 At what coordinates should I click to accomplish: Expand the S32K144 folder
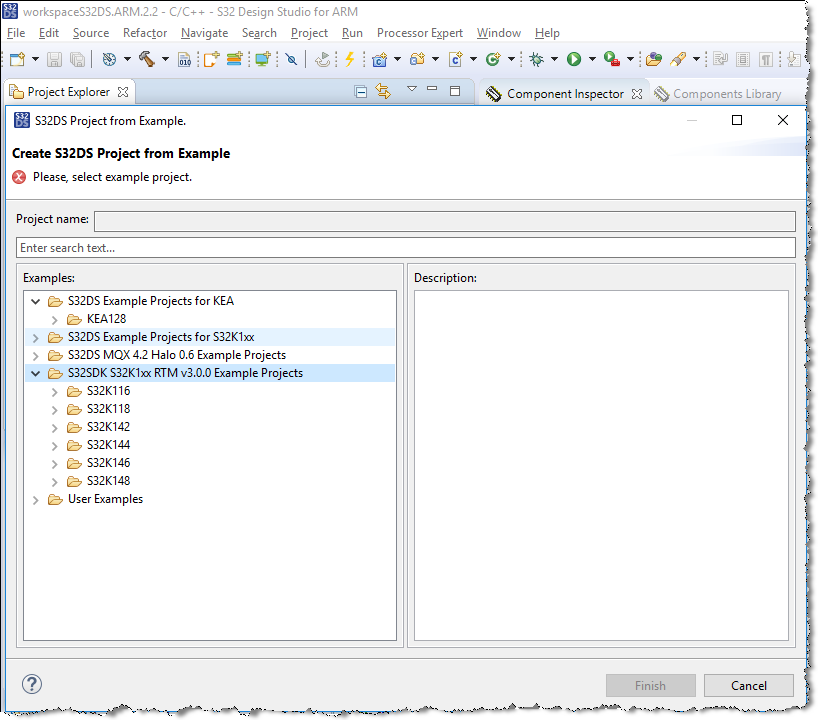point(54,446)
